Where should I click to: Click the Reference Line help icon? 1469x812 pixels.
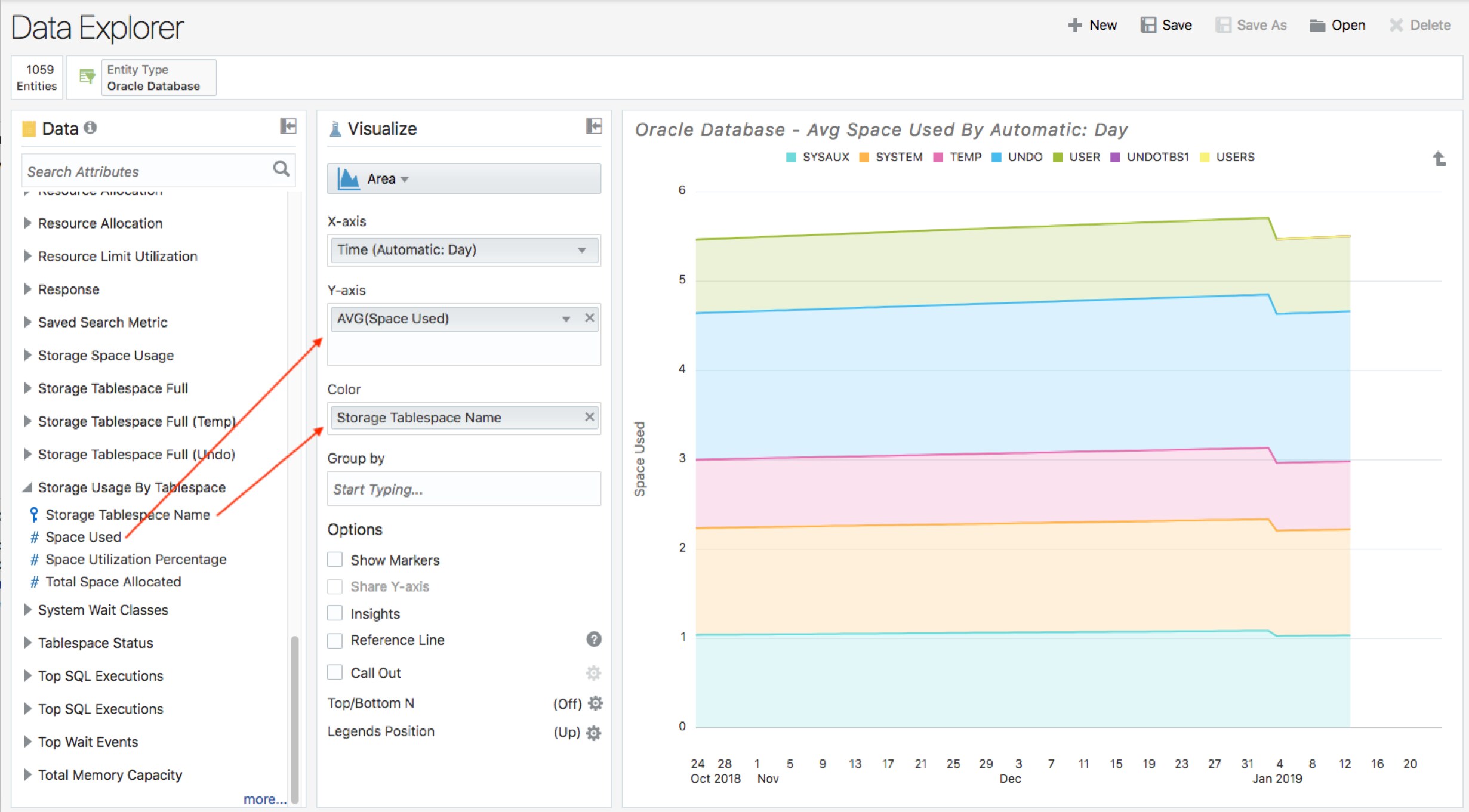click(x=593, y=640)
